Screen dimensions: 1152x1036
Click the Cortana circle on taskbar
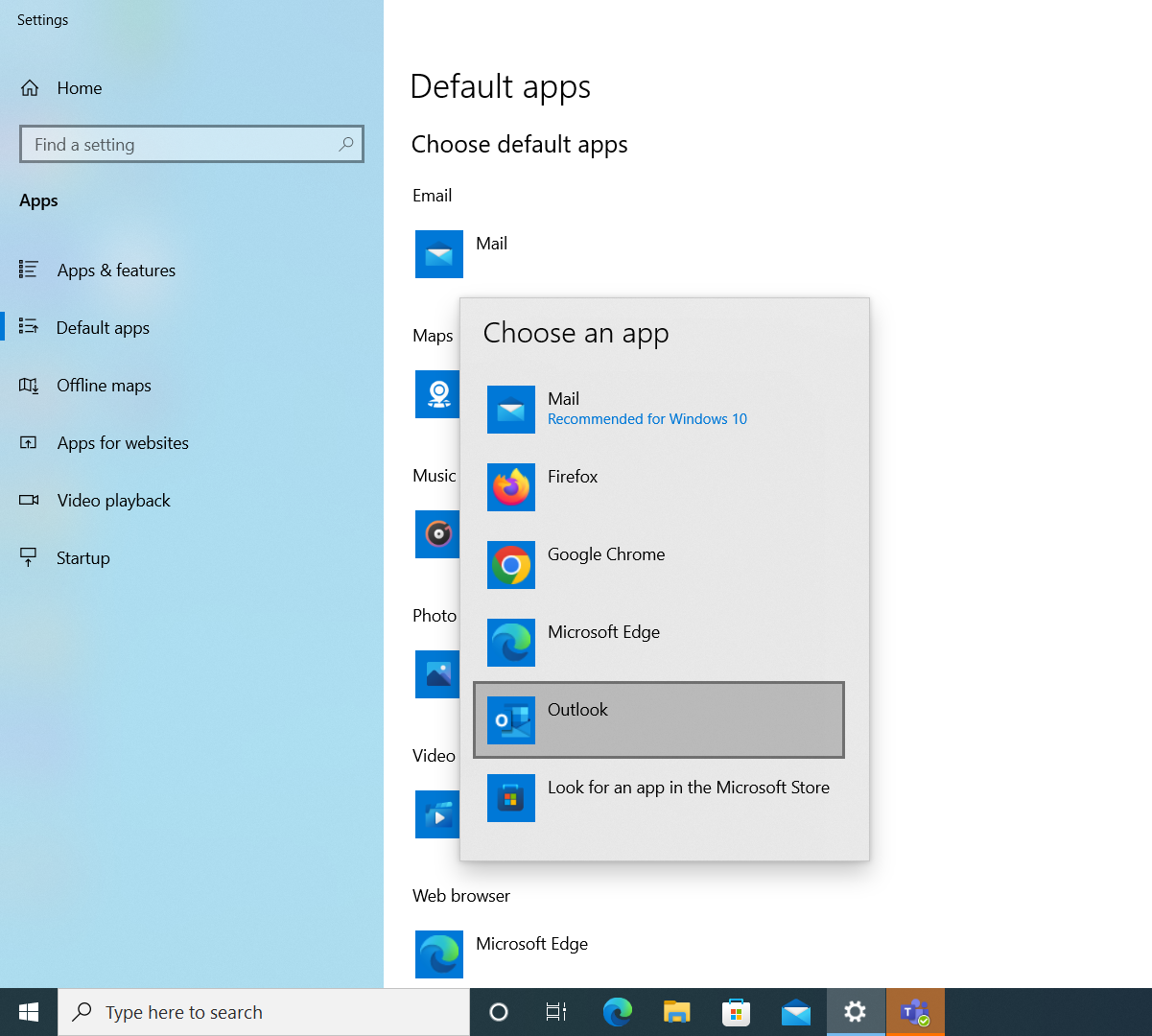click(498, 1012)
